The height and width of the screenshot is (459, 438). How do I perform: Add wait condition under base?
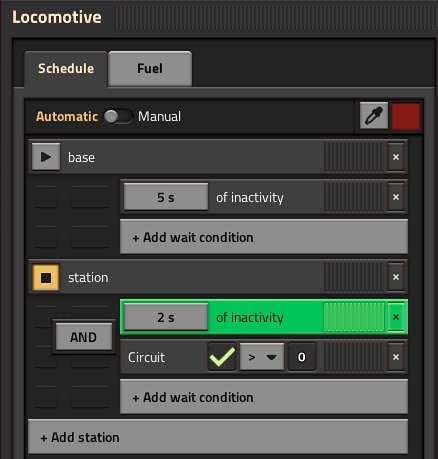pos(264,237)
